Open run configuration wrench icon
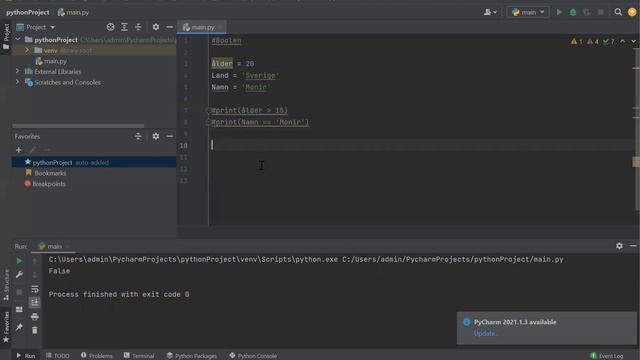Image resolution: width=640 pixels, height=360 pixels. 19,275
